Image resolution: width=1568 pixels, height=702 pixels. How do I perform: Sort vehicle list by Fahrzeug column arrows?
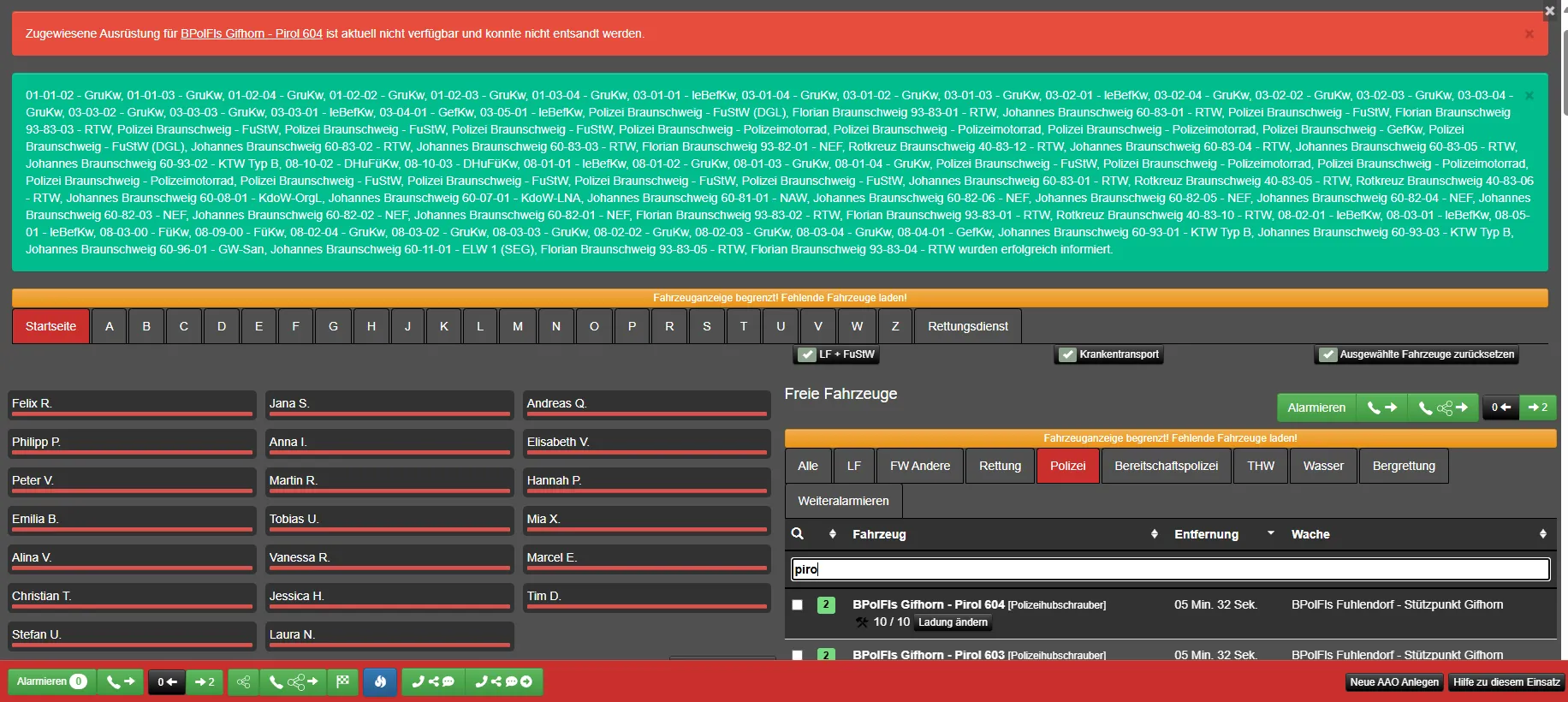pyautogui.click(x=1154, y=534)
